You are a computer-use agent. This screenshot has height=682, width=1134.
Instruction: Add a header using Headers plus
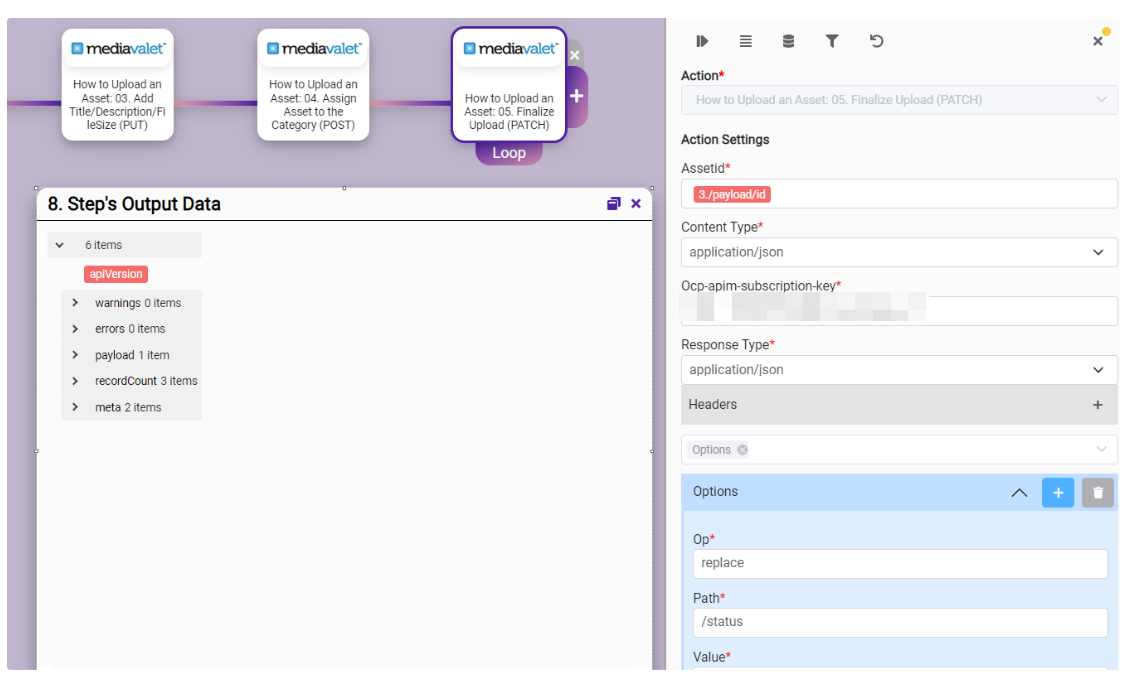click(x=1097, y=405)
